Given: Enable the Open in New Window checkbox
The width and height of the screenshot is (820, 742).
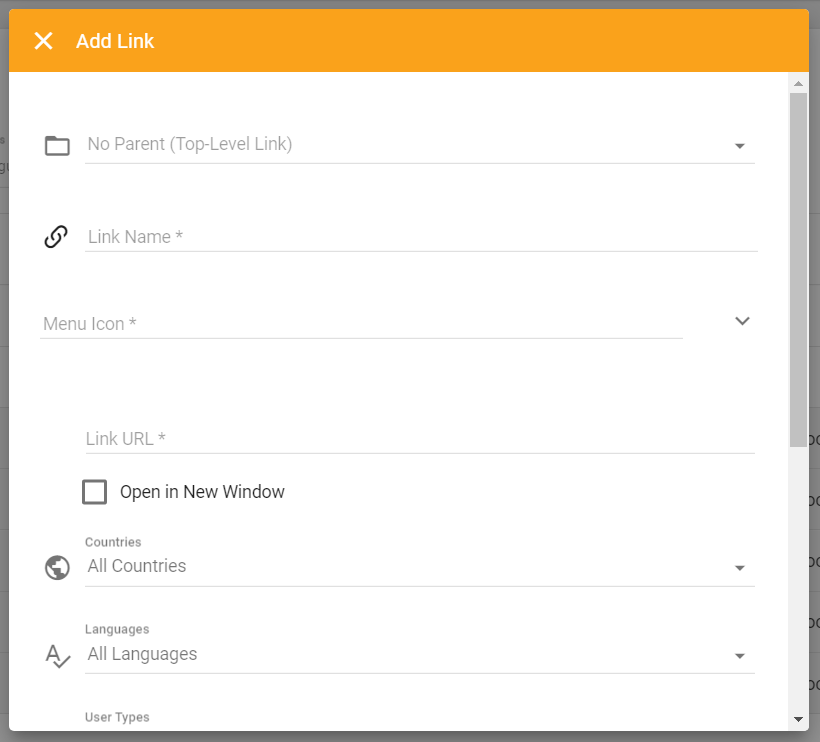Looking at the screenshot, I should click(95, 492).
